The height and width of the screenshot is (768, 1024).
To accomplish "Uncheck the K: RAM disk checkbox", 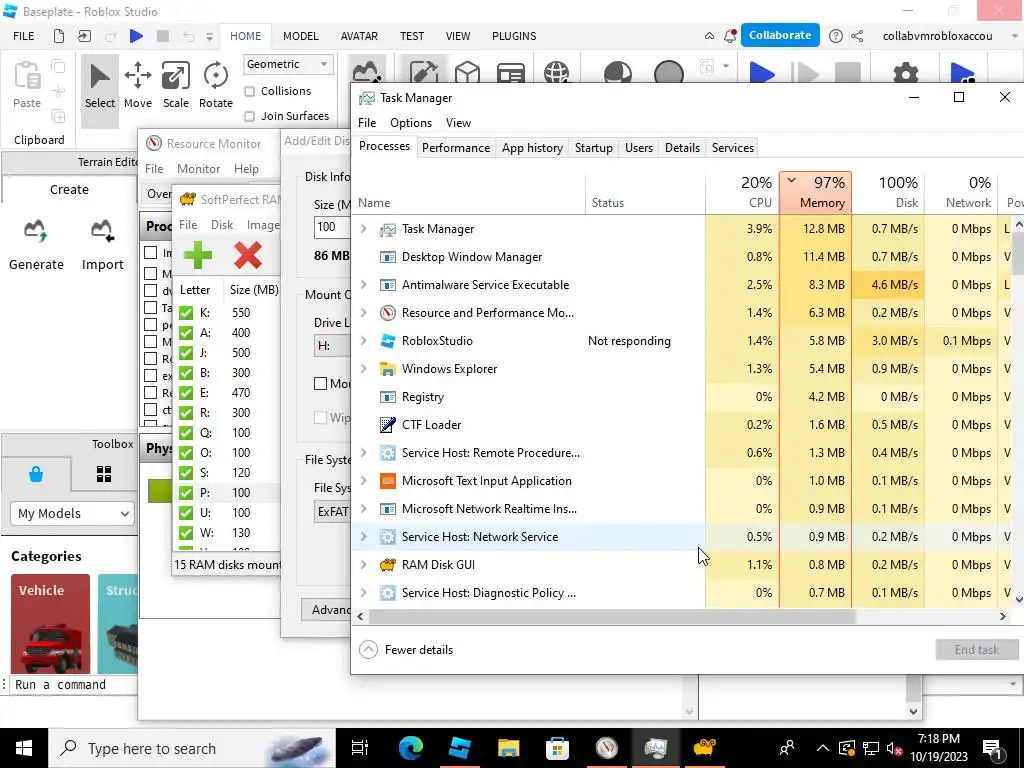I will click(186, 313).
